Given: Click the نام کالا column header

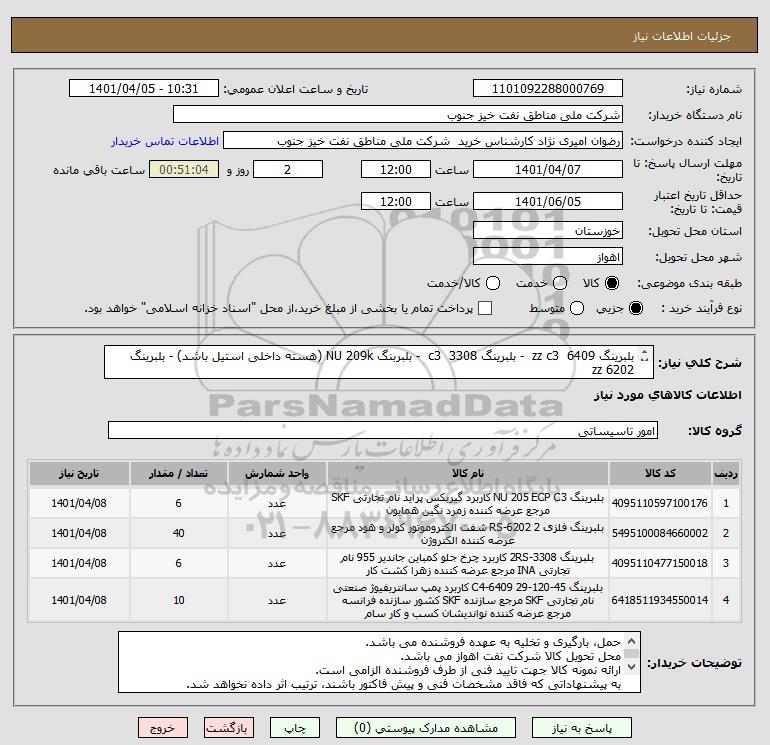Looking at the screenshot, I should 468,473.
